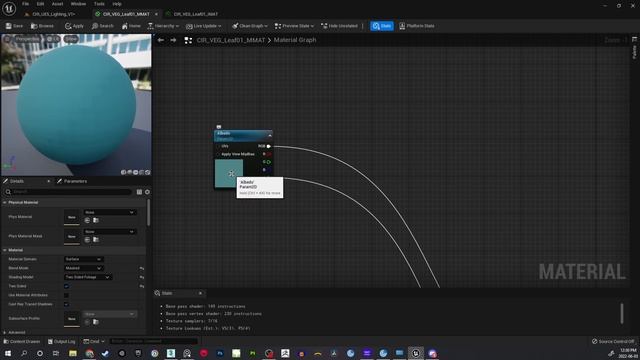Toggle the Use Material Attributes checkbox

[x=67, y=295]
